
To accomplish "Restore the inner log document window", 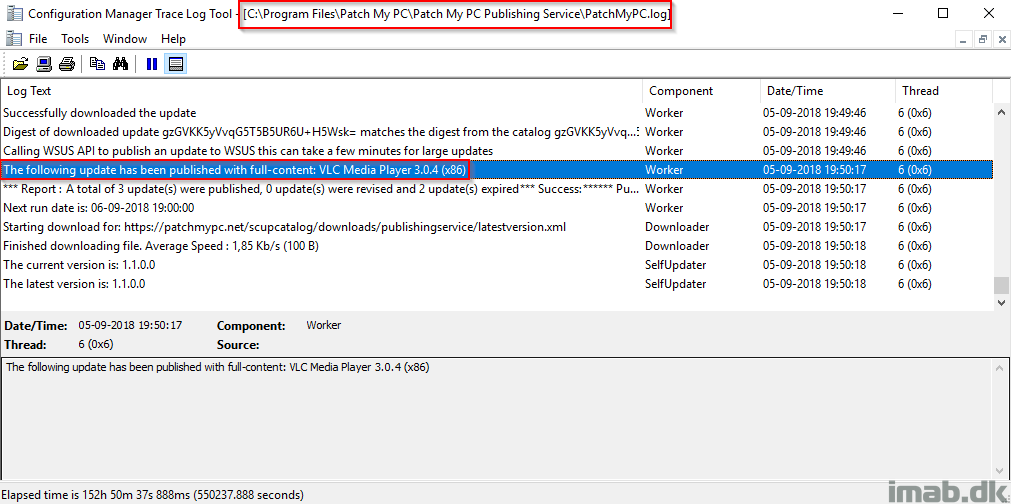I will (983, 39).
